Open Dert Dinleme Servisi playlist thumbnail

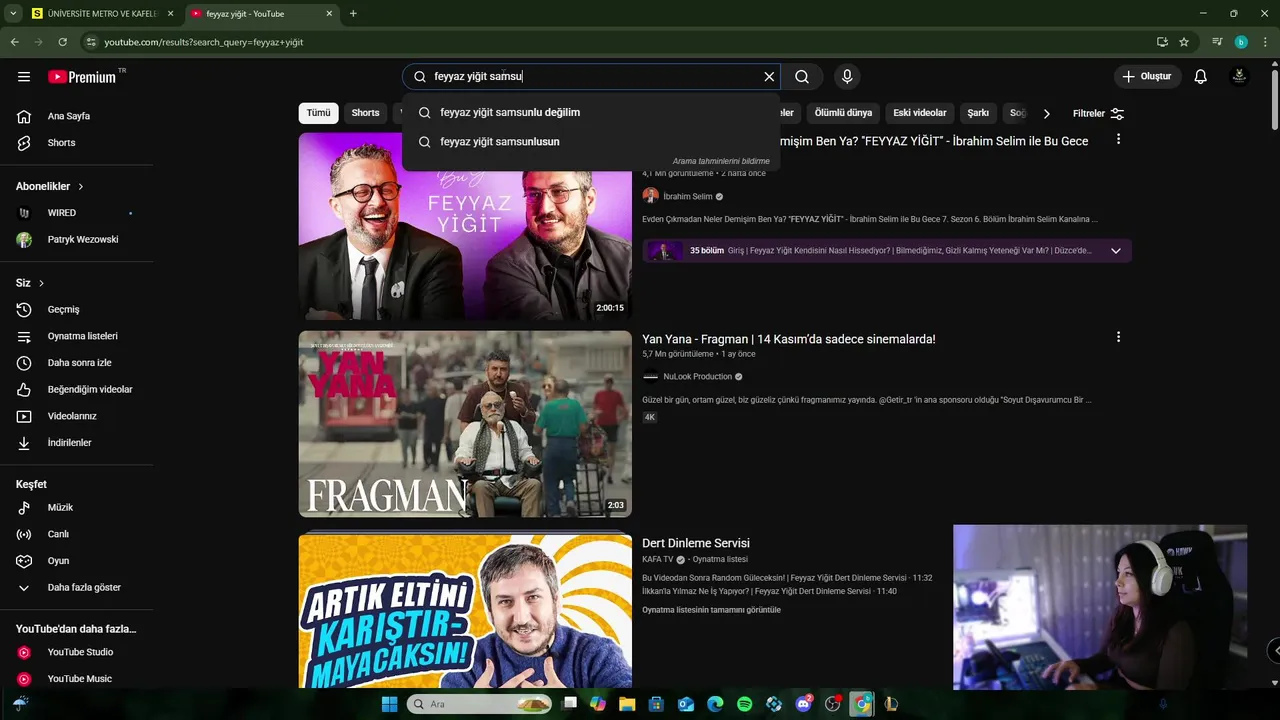click(x=465, y=611)
